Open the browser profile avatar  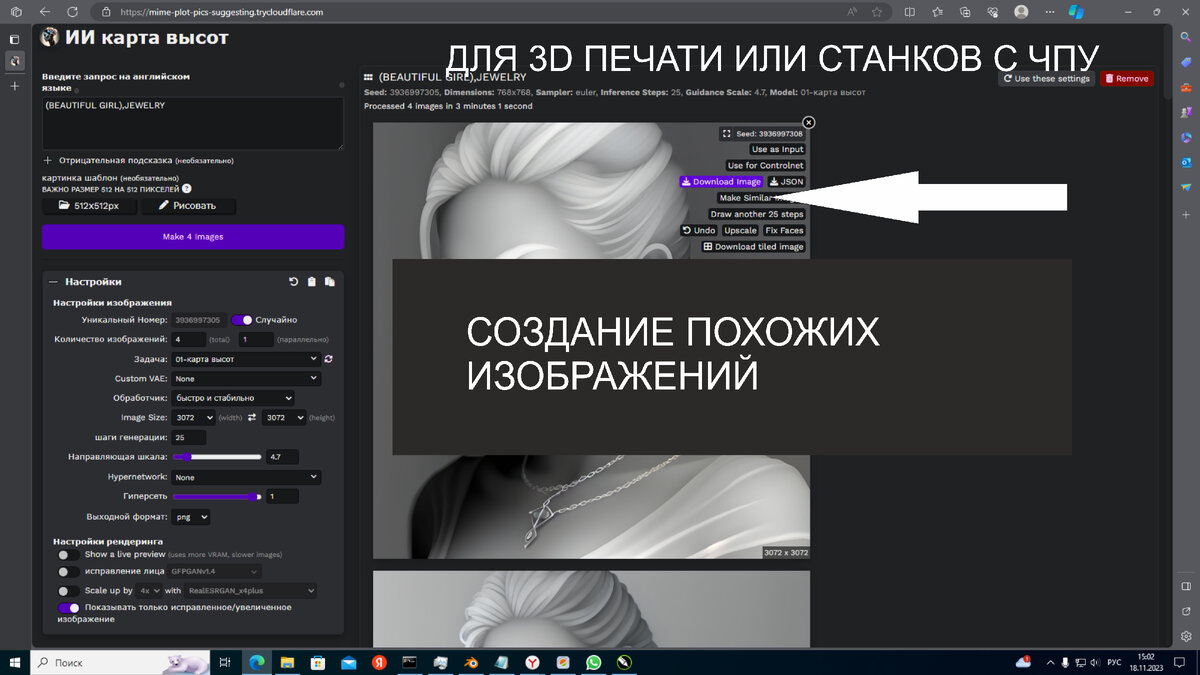point(1021,12)
